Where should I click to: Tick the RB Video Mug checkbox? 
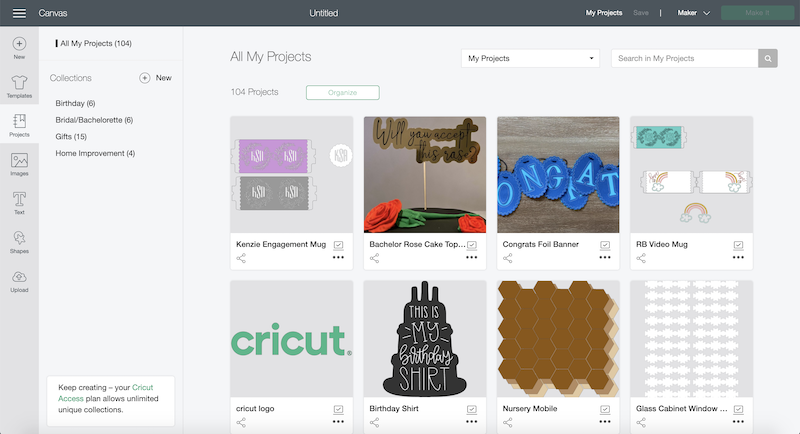click(738, 245)
